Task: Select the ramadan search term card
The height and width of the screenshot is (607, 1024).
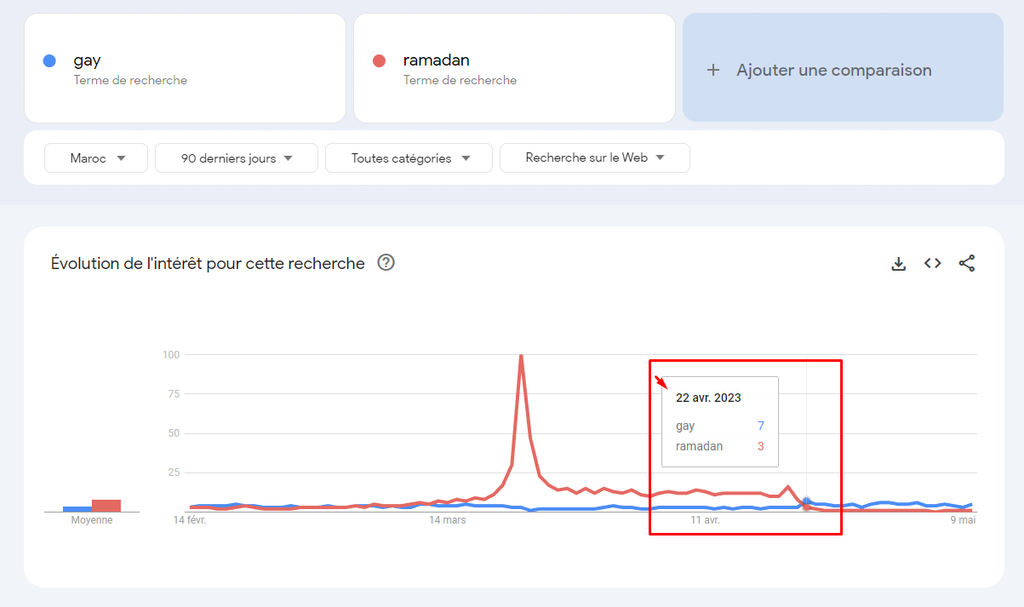Action: click(x=514, y=68)
